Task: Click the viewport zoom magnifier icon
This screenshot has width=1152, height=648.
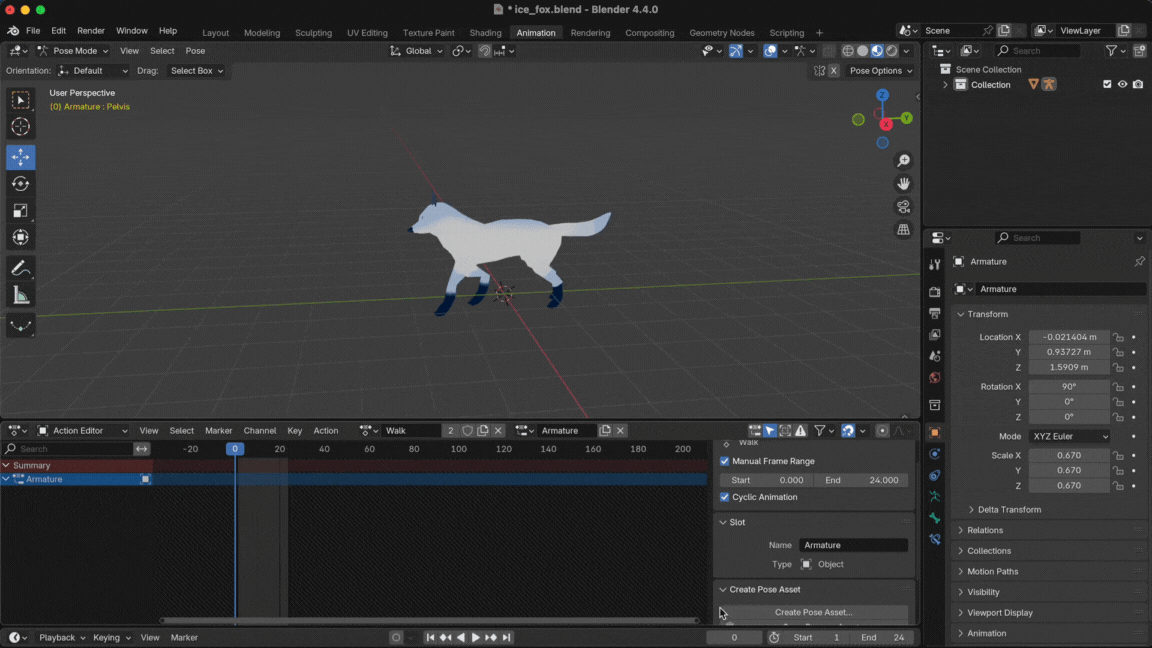Action: tap(904, 160)
